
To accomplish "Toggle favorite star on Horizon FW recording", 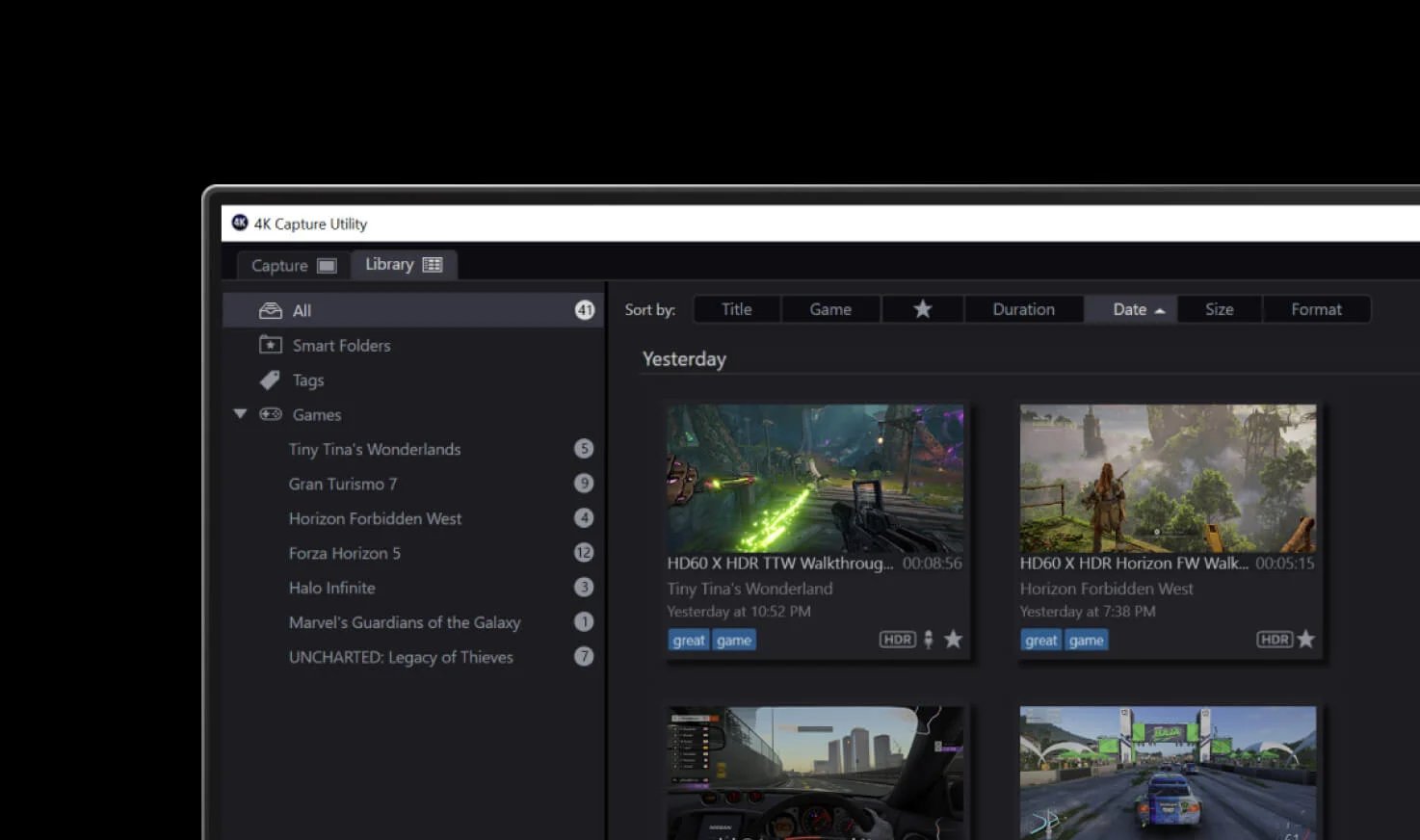I will tap(1305, 639).
